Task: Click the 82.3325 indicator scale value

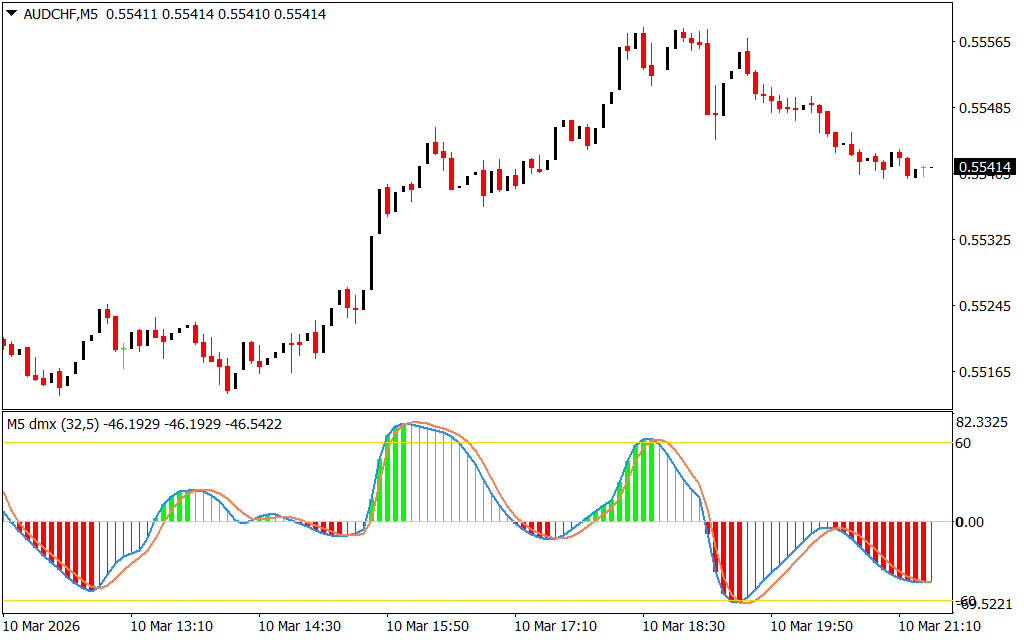Action: [984, 423]
